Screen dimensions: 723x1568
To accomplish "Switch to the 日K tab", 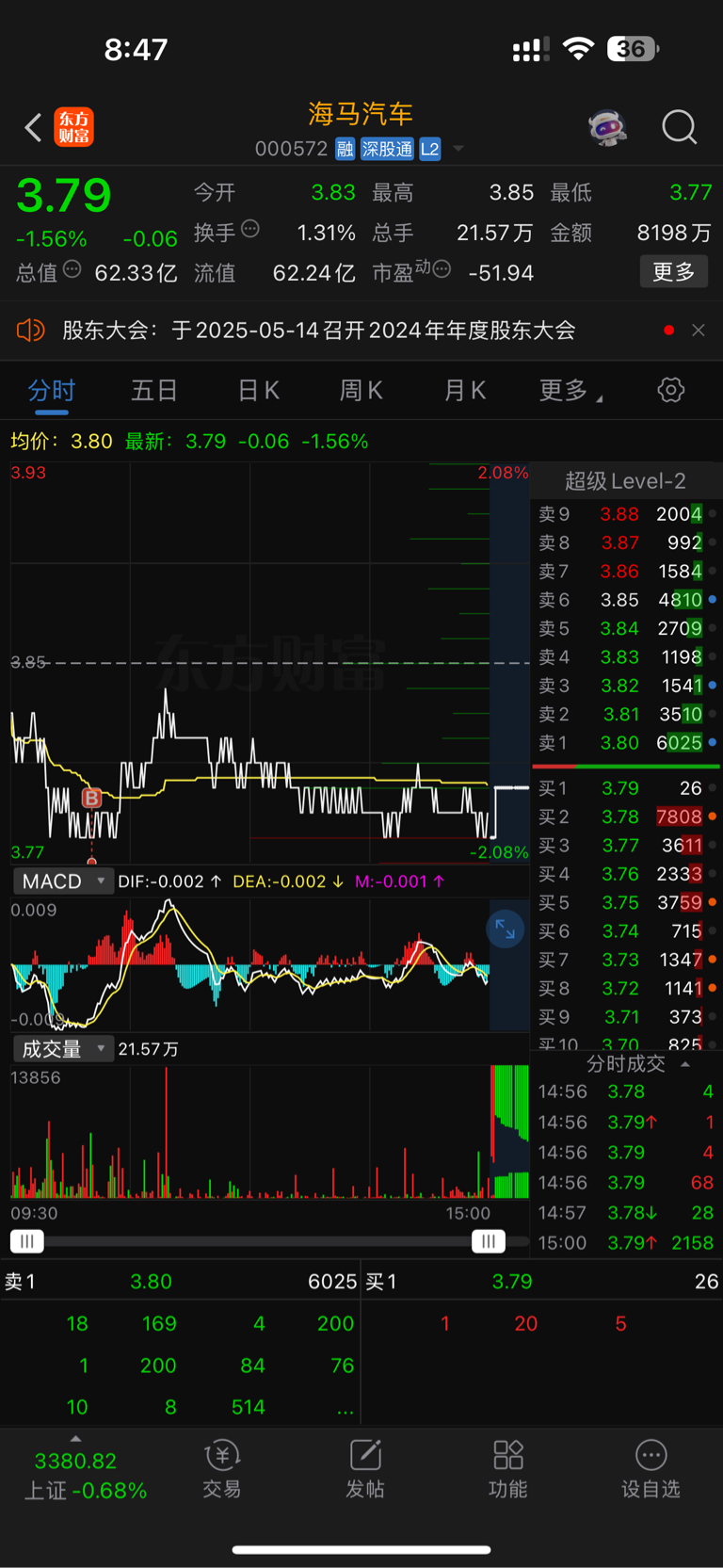I will 258,390.
